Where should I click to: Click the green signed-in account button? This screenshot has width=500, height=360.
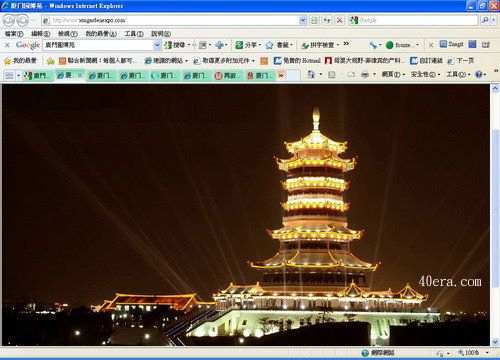point(402,45)
